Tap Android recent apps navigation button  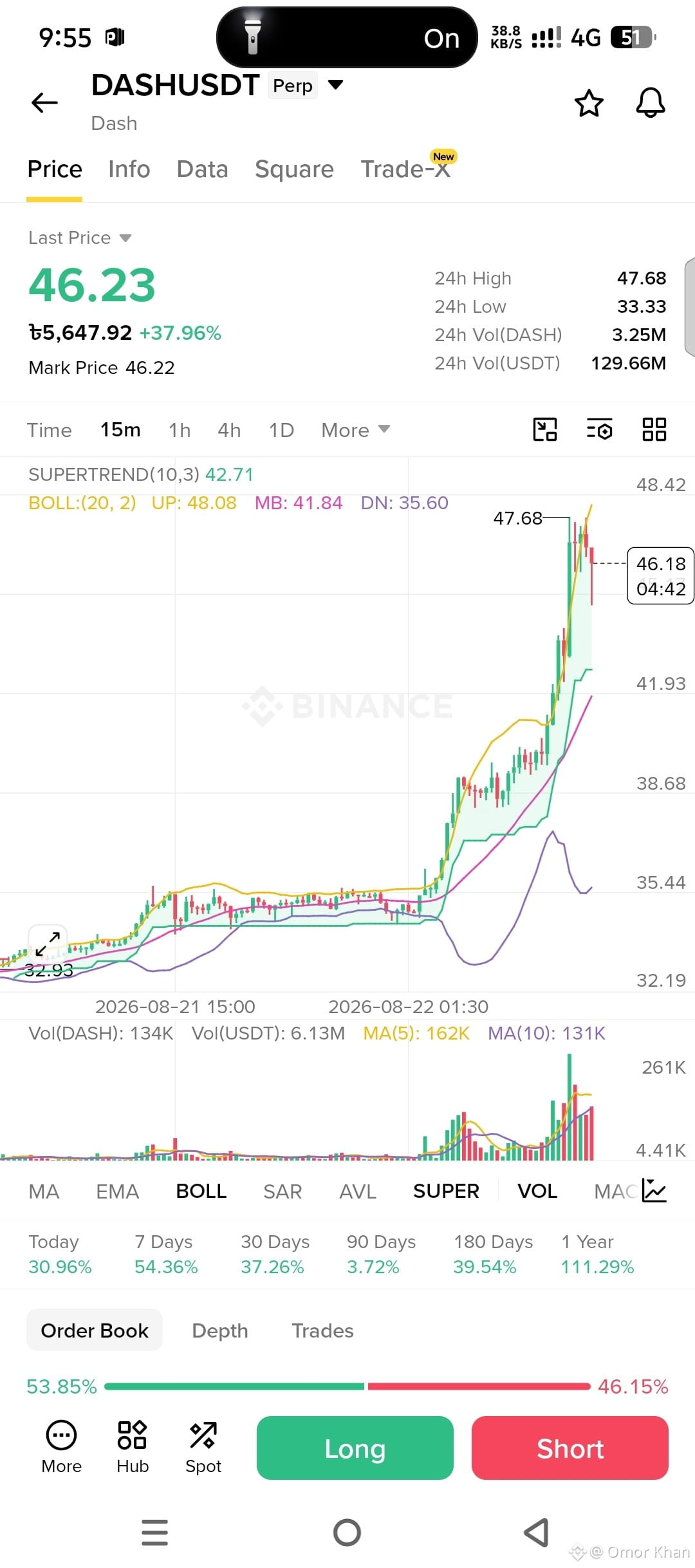(x=154, y=1532)
